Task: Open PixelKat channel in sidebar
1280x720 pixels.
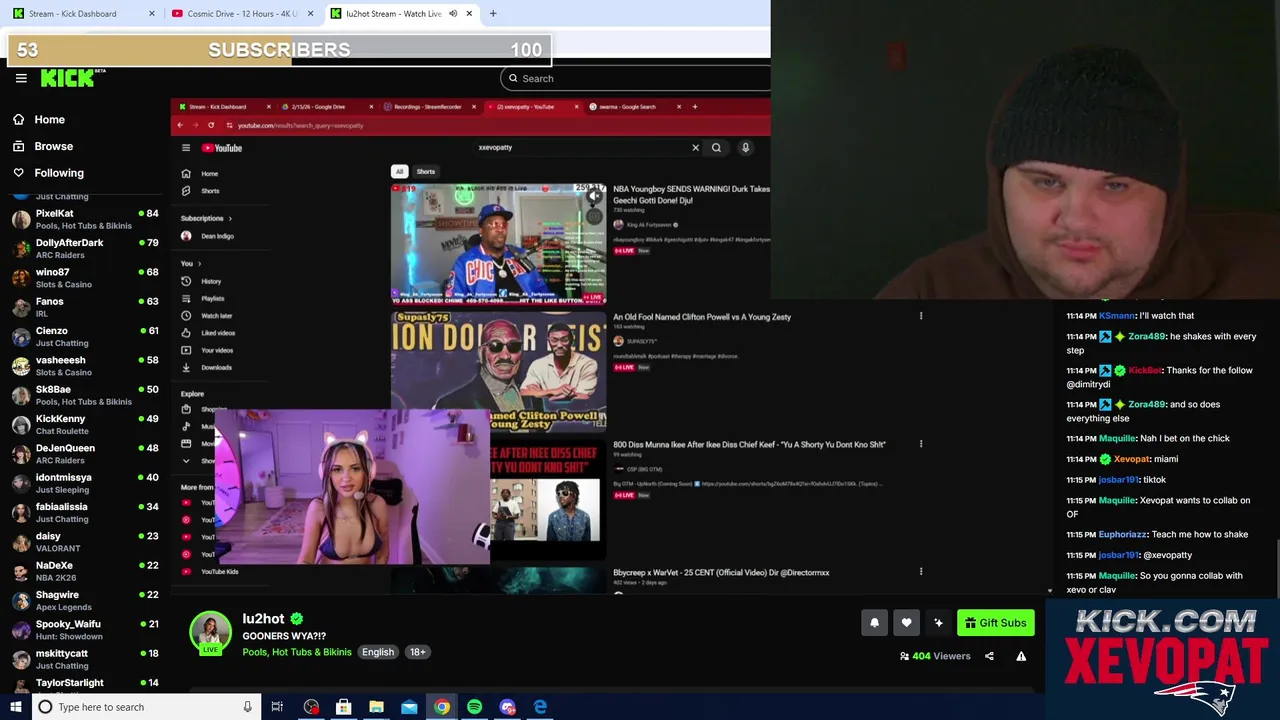Action: (x=85, y=219)
